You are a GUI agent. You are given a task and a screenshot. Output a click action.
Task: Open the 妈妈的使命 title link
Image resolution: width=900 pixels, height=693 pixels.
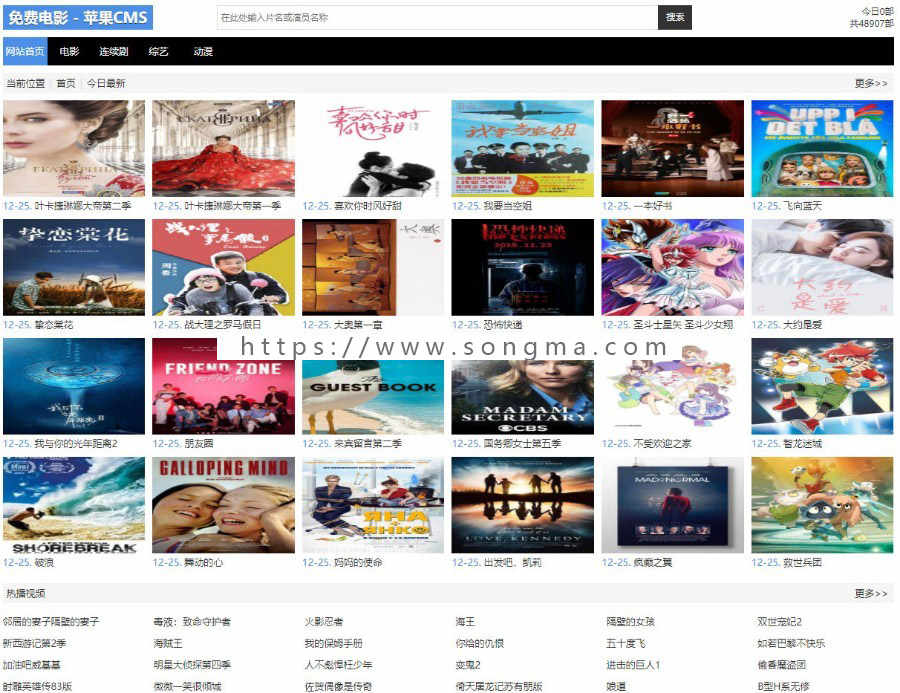coord(358,563)
